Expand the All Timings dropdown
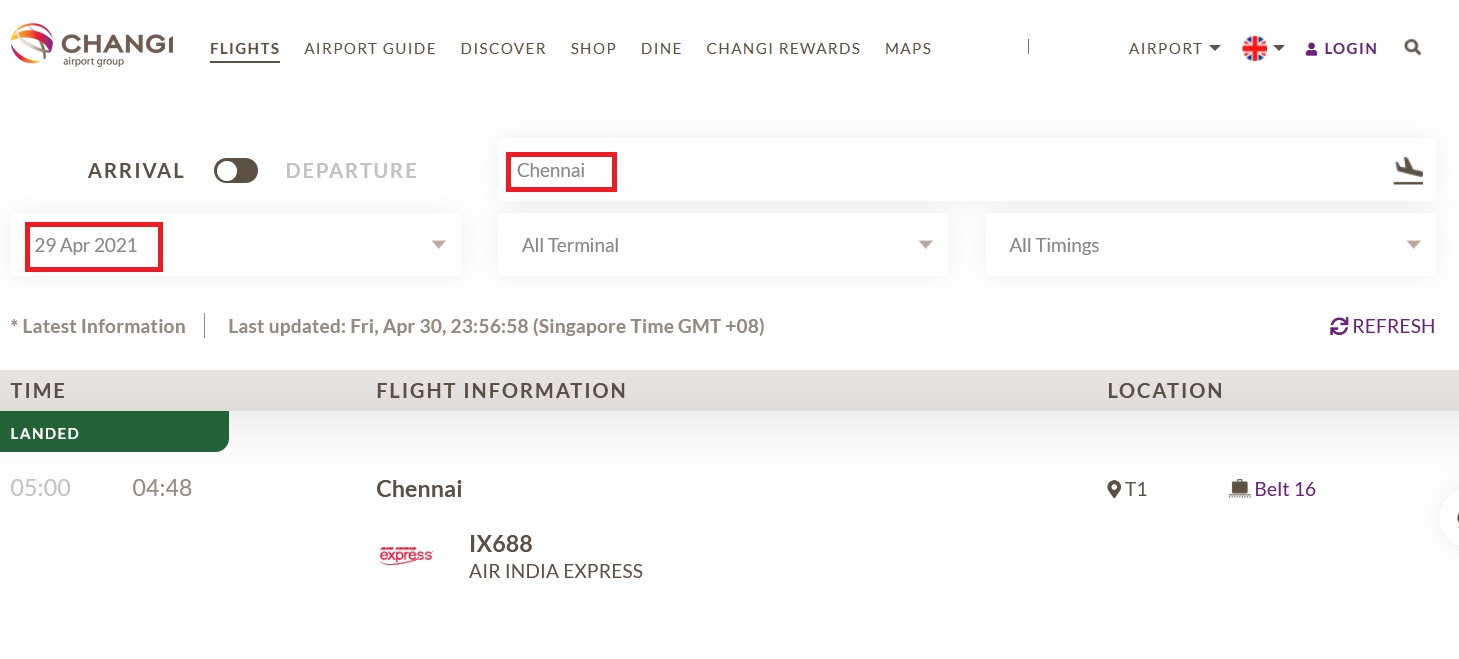 (1211, 245)
